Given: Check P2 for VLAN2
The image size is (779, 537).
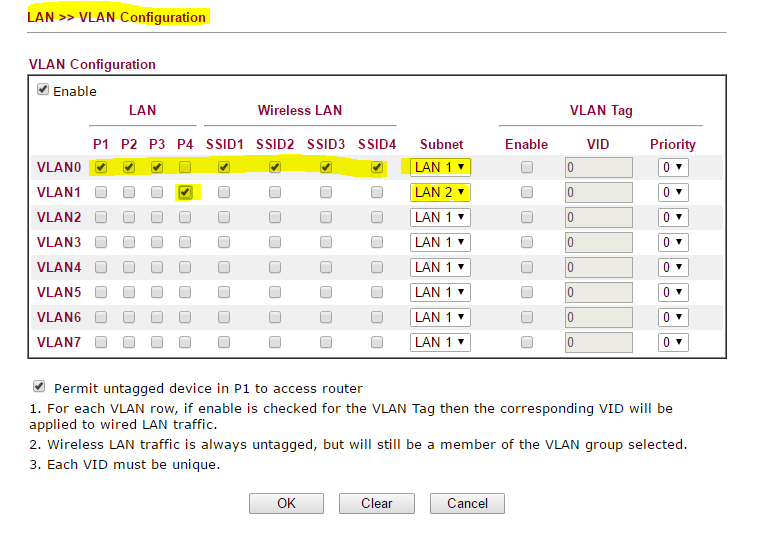Looking at the screenshot, I should coord(129,217).
